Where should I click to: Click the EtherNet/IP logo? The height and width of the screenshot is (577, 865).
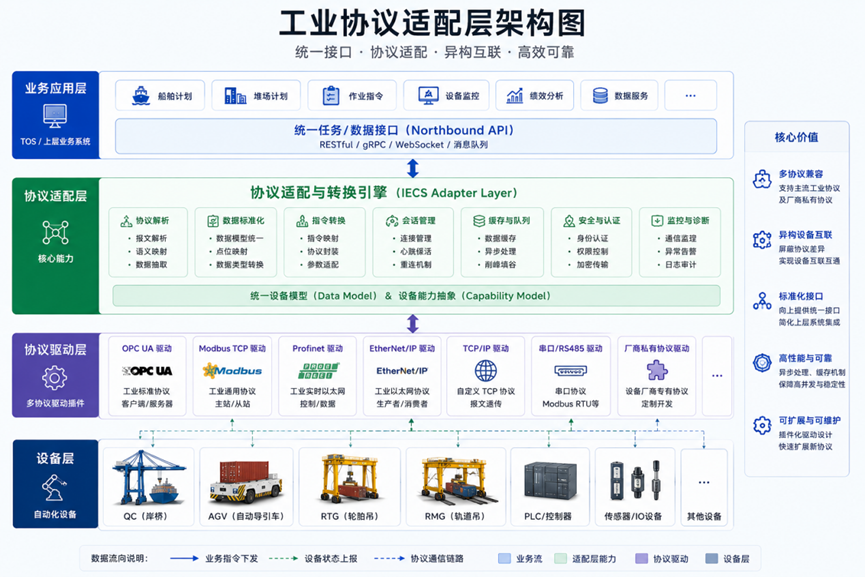click(402, 371)
